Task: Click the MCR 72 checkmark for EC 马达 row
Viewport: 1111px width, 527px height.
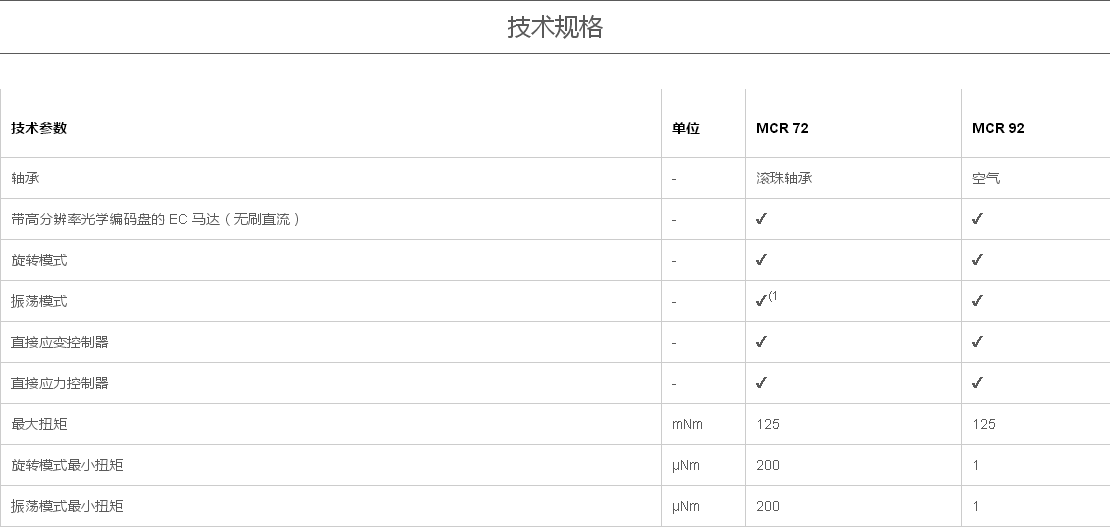Action: (761, 219)
